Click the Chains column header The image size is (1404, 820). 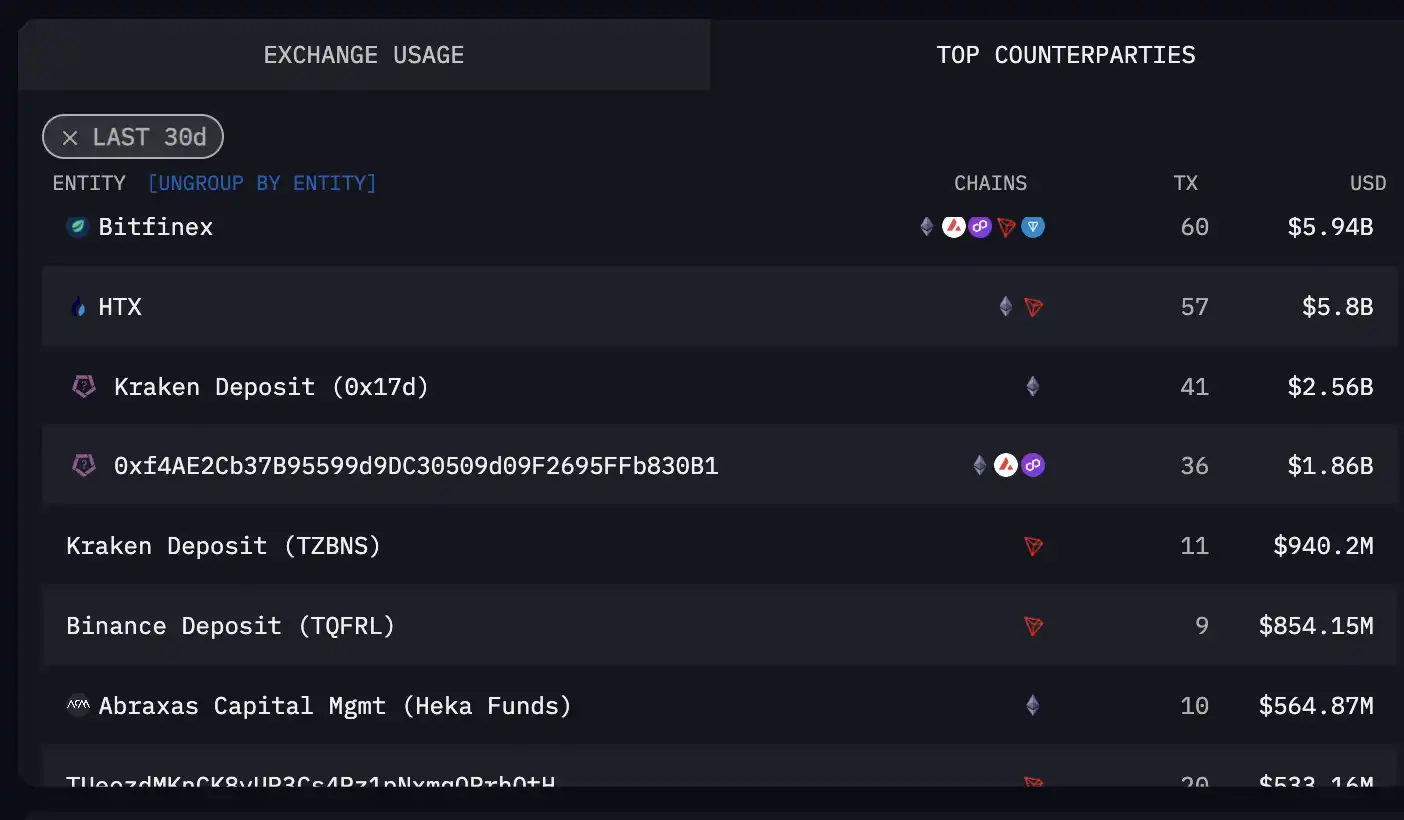coord(990,183)
